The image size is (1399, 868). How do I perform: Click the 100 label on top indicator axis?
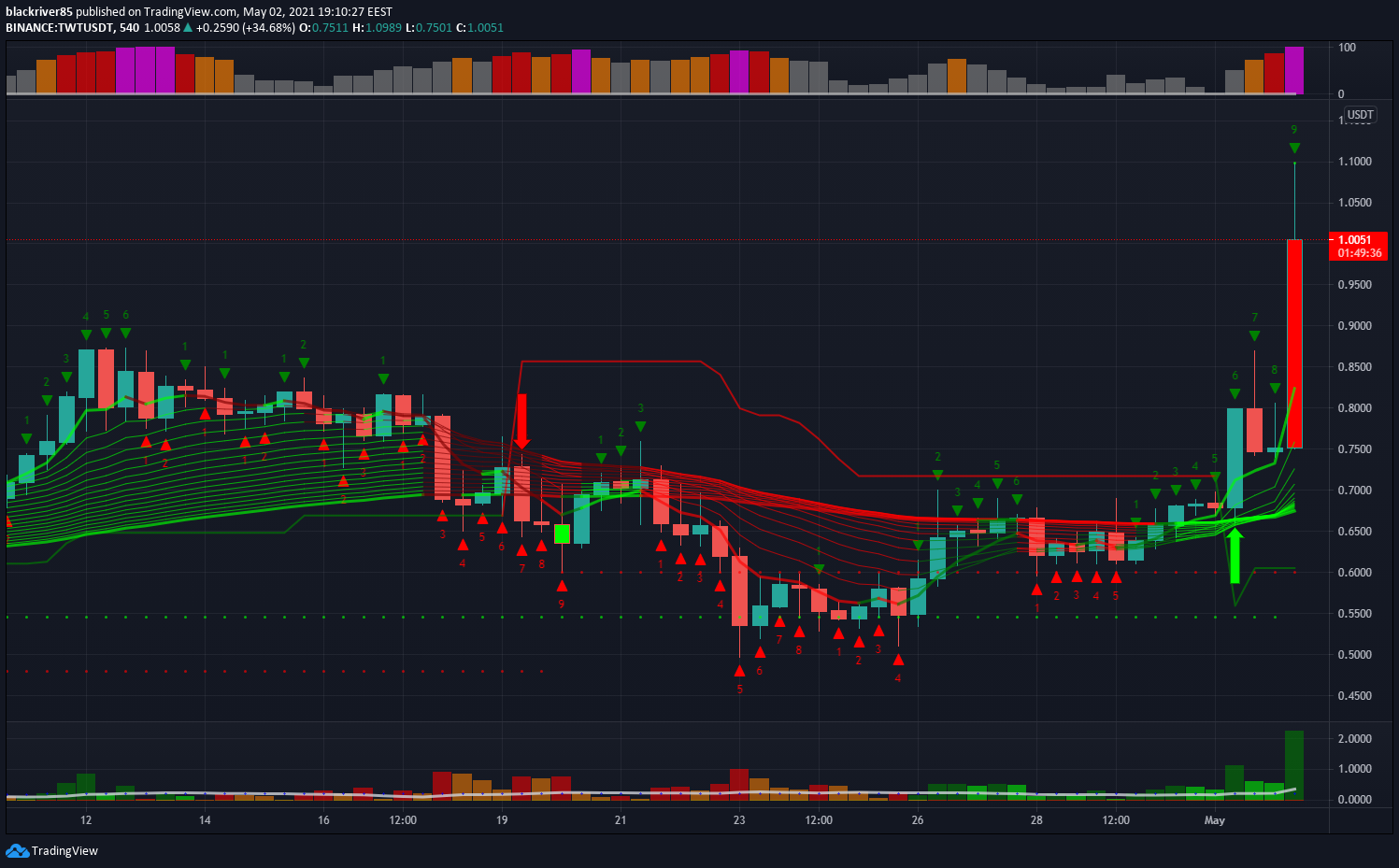coord(1347,48)
